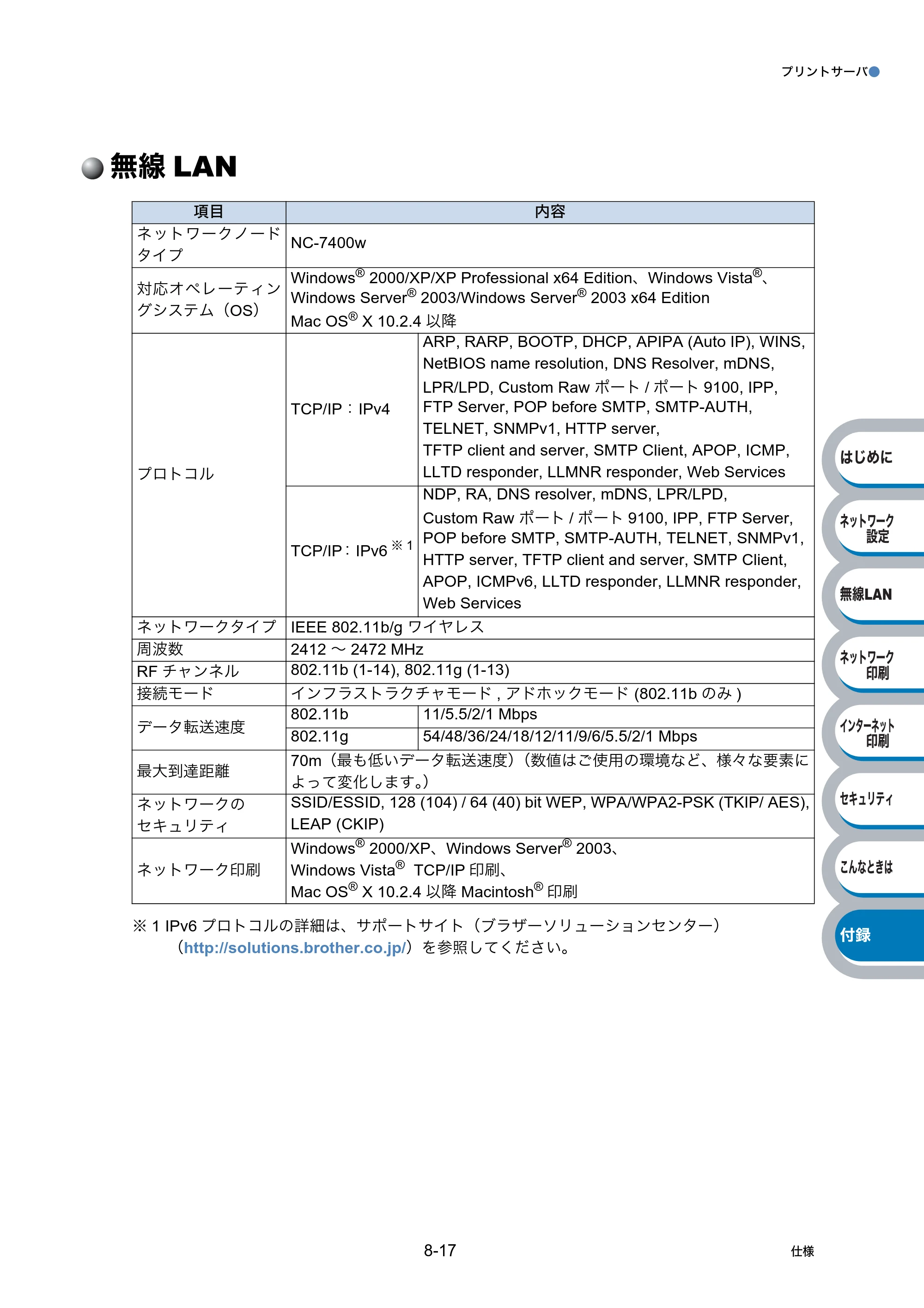Click the プリントサーバ header text
The width and height of the screenshot is (924, 1308).
click(x=824, y=72)
